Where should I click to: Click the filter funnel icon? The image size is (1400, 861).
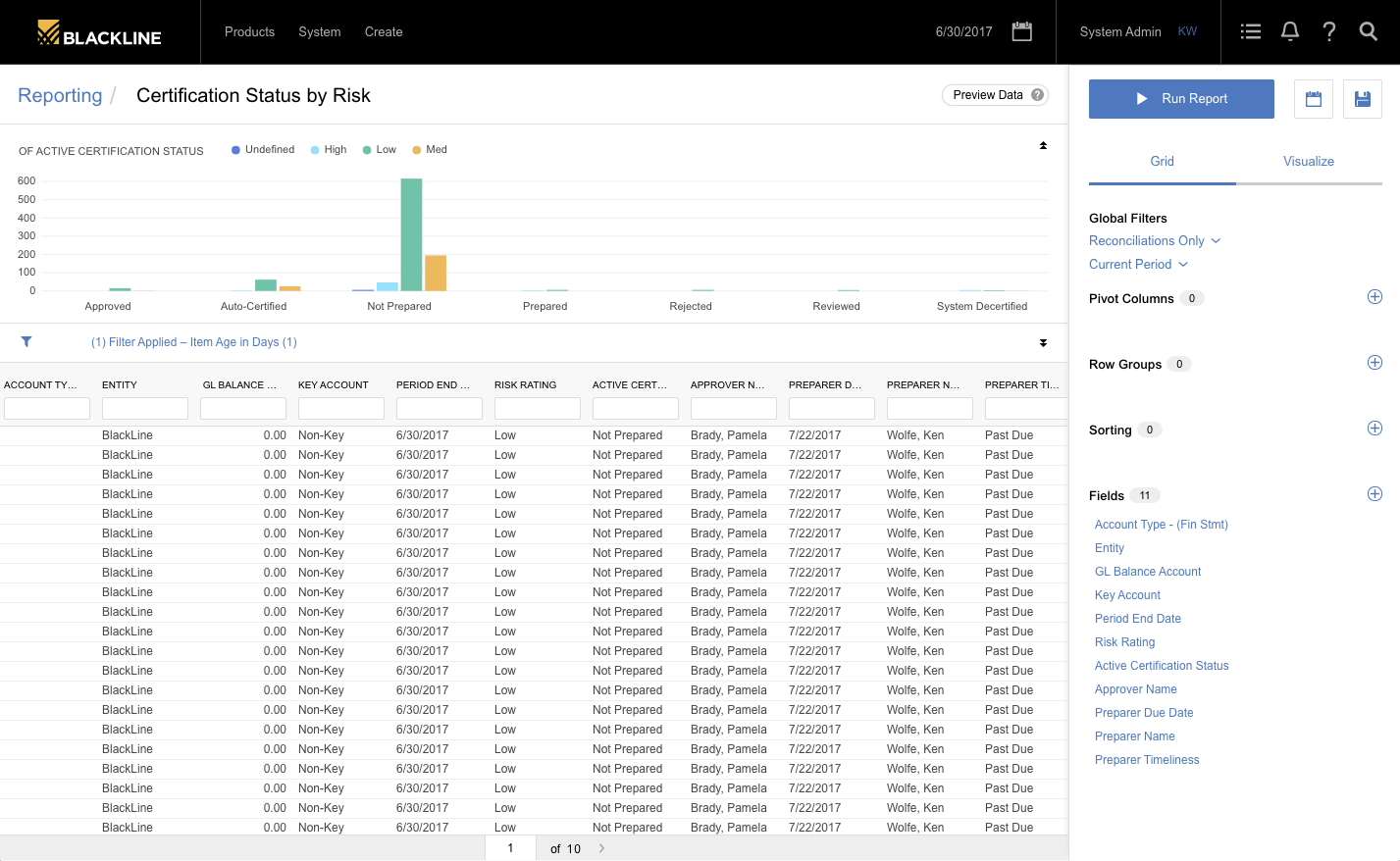[26, 342]
